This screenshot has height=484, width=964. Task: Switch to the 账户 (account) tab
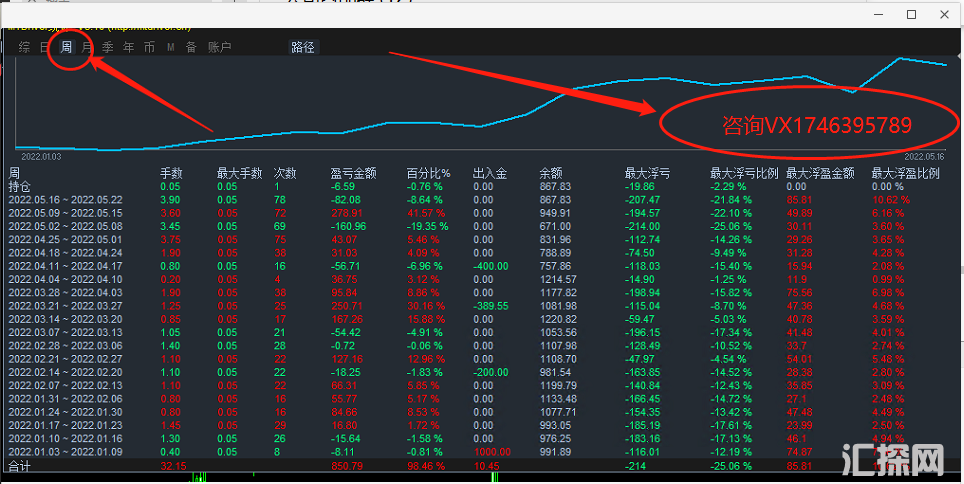pos(219,47)
